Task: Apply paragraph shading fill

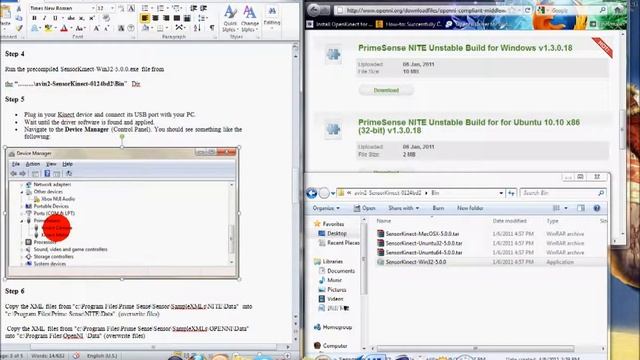Action: [x=146, y=28]
